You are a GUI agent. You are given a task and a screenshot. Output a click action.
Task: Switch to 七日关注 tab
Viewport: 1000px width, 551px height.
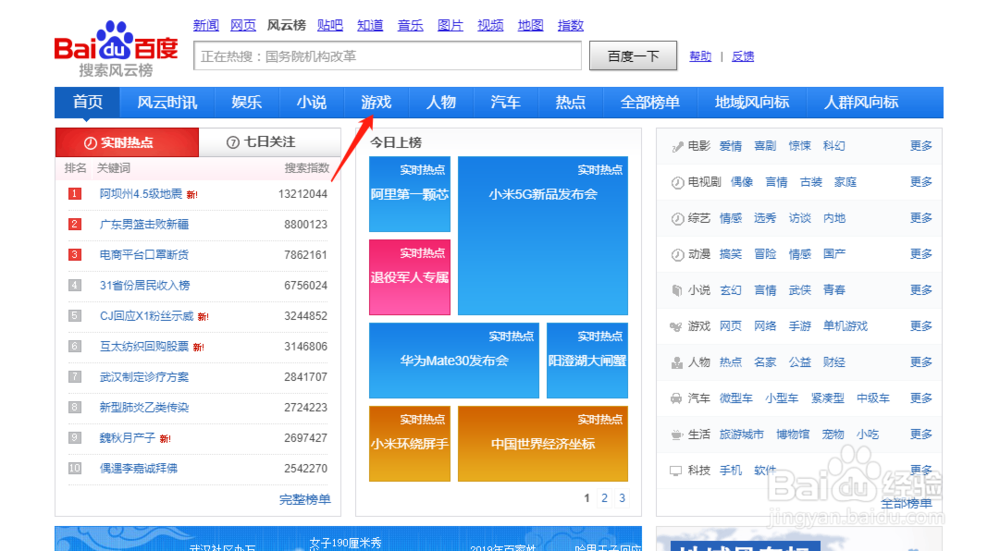coord(270,142)
